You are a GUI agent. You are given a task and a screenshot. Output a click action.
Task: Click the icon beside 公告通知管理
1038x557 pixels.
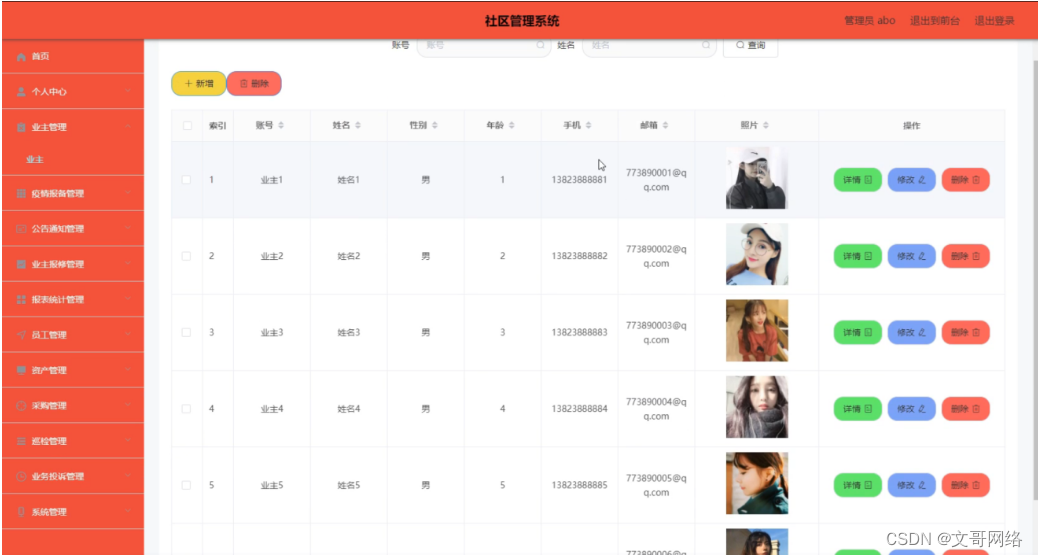pos(21,228)
